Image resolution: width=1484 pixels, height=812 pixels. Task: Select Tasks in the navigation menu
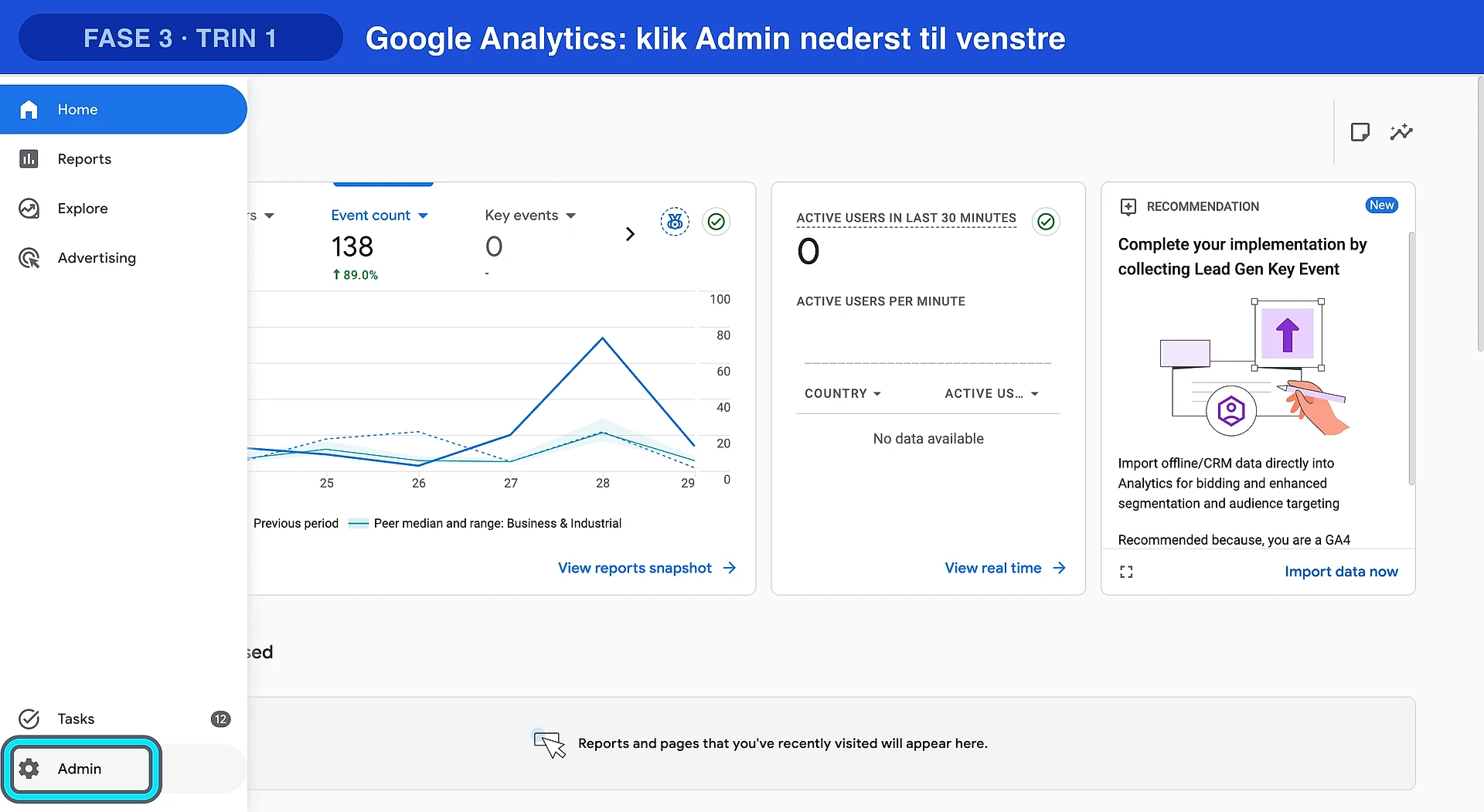click(124, 719)
